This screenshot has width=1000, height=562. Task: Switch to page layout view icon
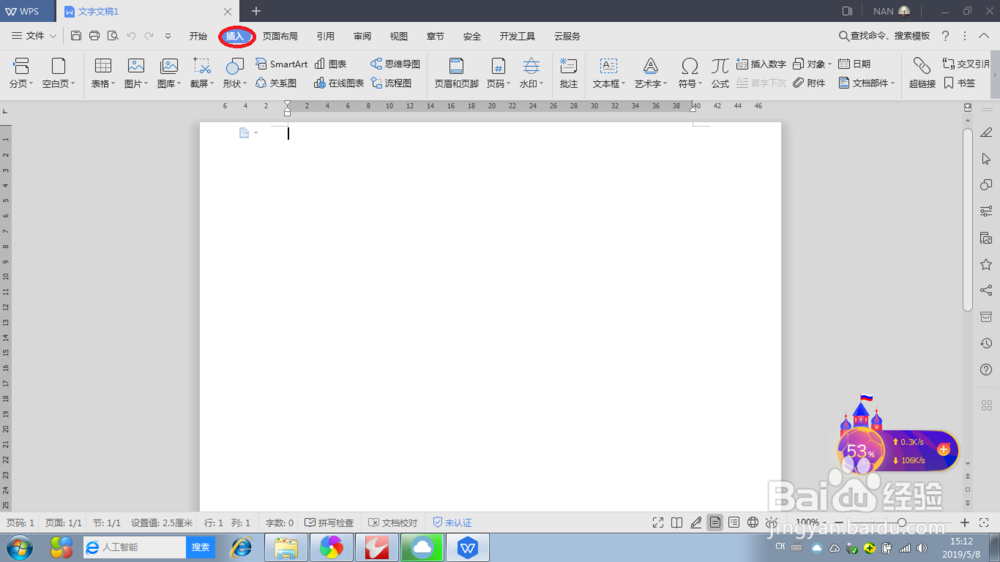click(x=715, y=522)
